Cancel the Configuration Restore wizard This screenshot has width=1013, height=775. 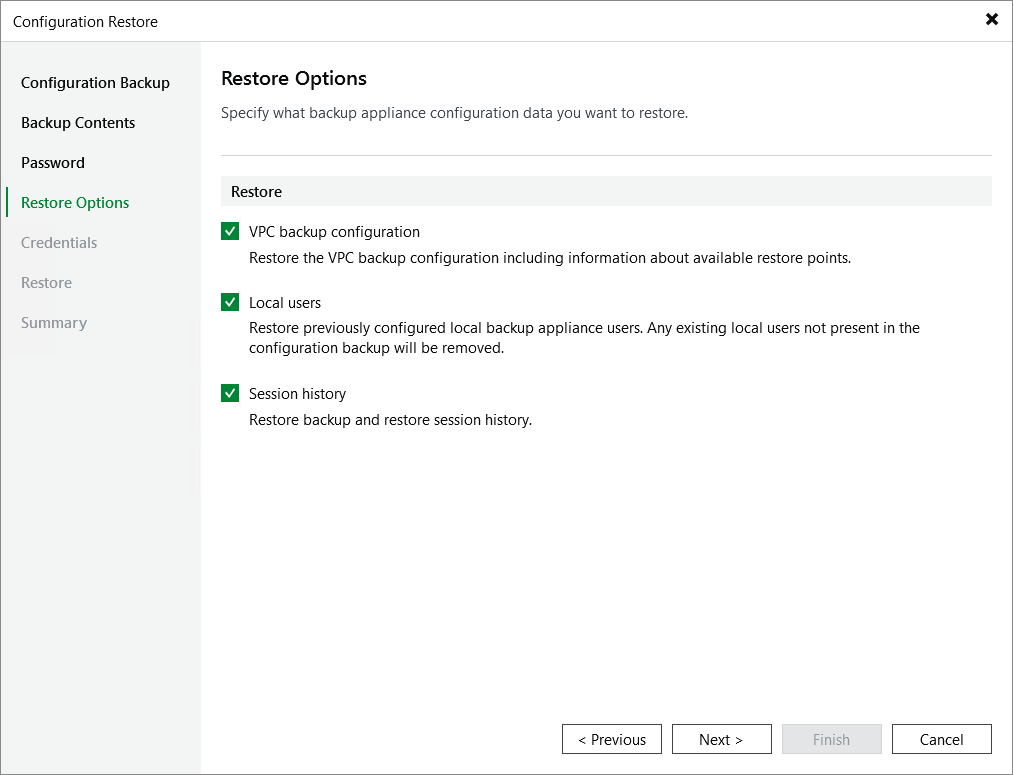(x=941, y=739)
